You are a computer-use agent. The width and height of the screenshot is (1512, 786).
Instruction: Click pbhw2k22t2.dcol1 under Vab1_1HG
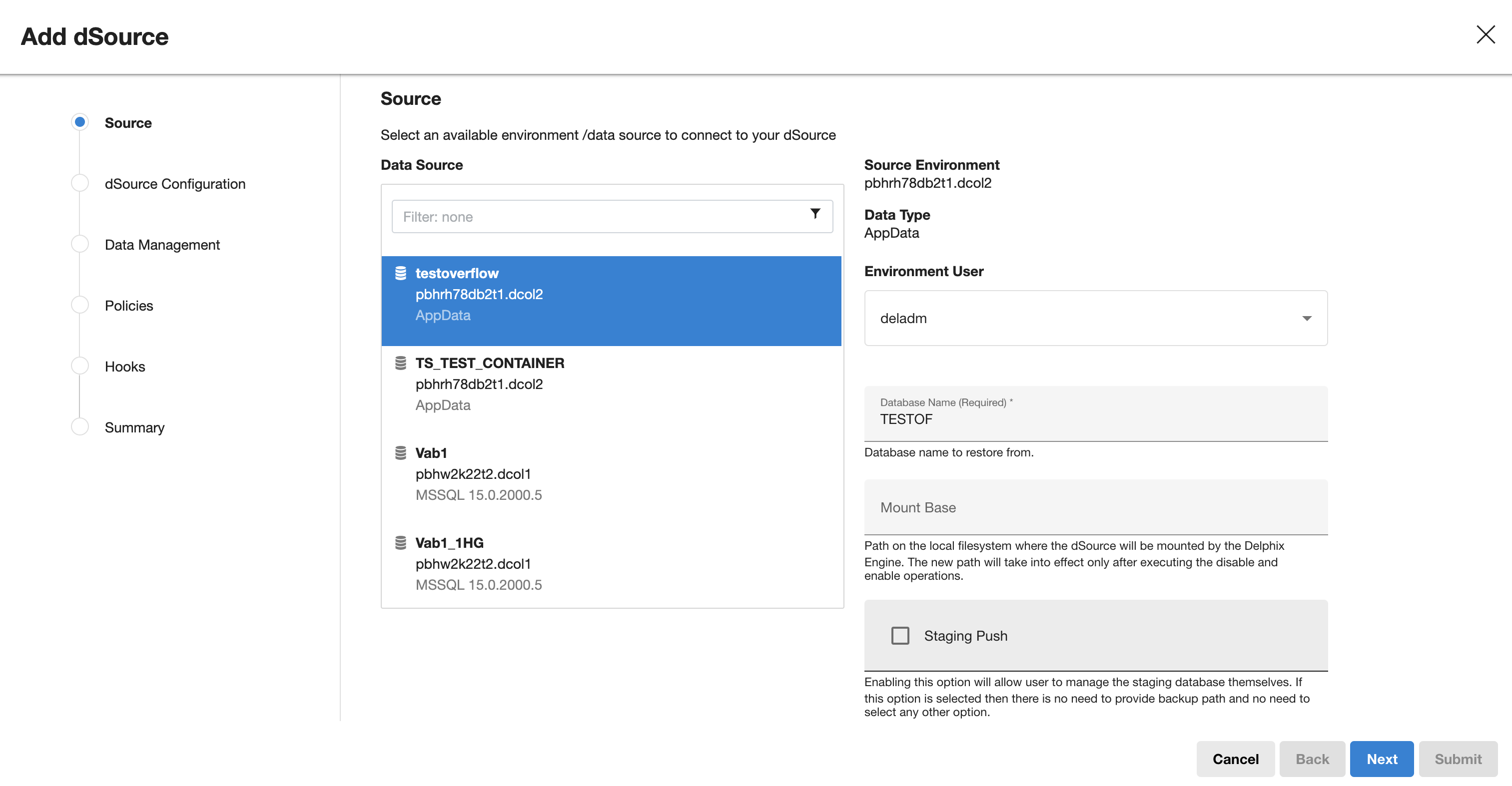473,564
